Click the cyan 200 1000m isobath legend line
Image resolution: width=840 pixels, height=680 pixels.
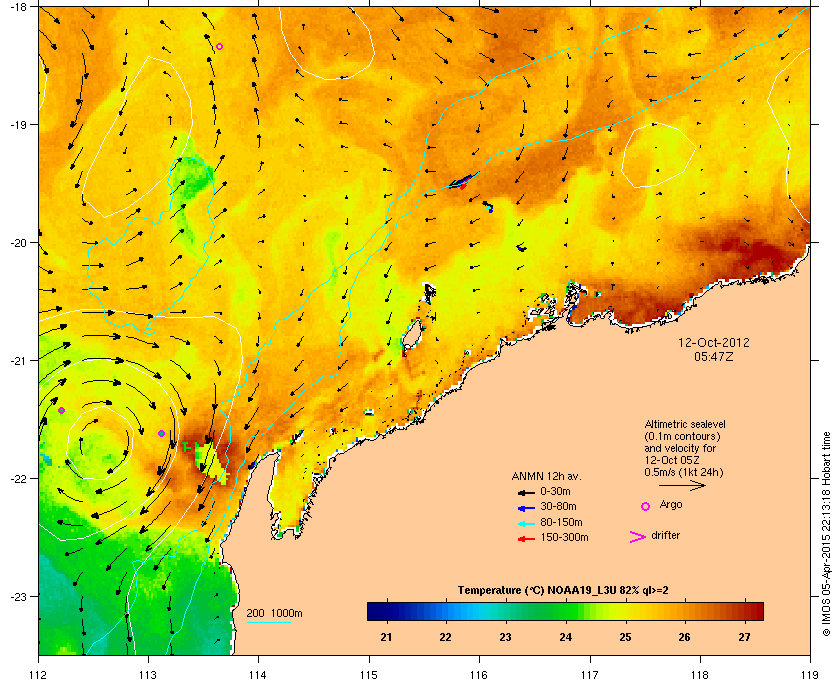(268, 623)
